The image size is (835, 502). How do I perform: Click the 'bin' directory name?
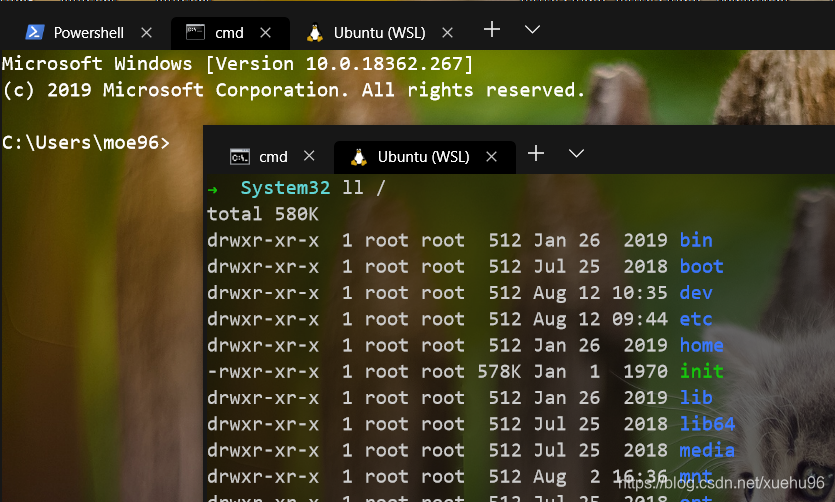tap(696, 241)
